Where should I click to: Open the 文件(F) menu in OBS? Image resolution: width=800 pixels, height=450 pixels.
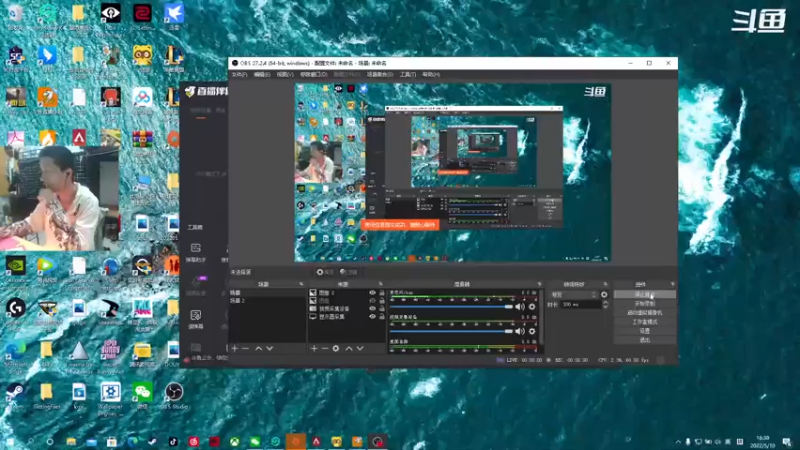(x=239, y=74)
